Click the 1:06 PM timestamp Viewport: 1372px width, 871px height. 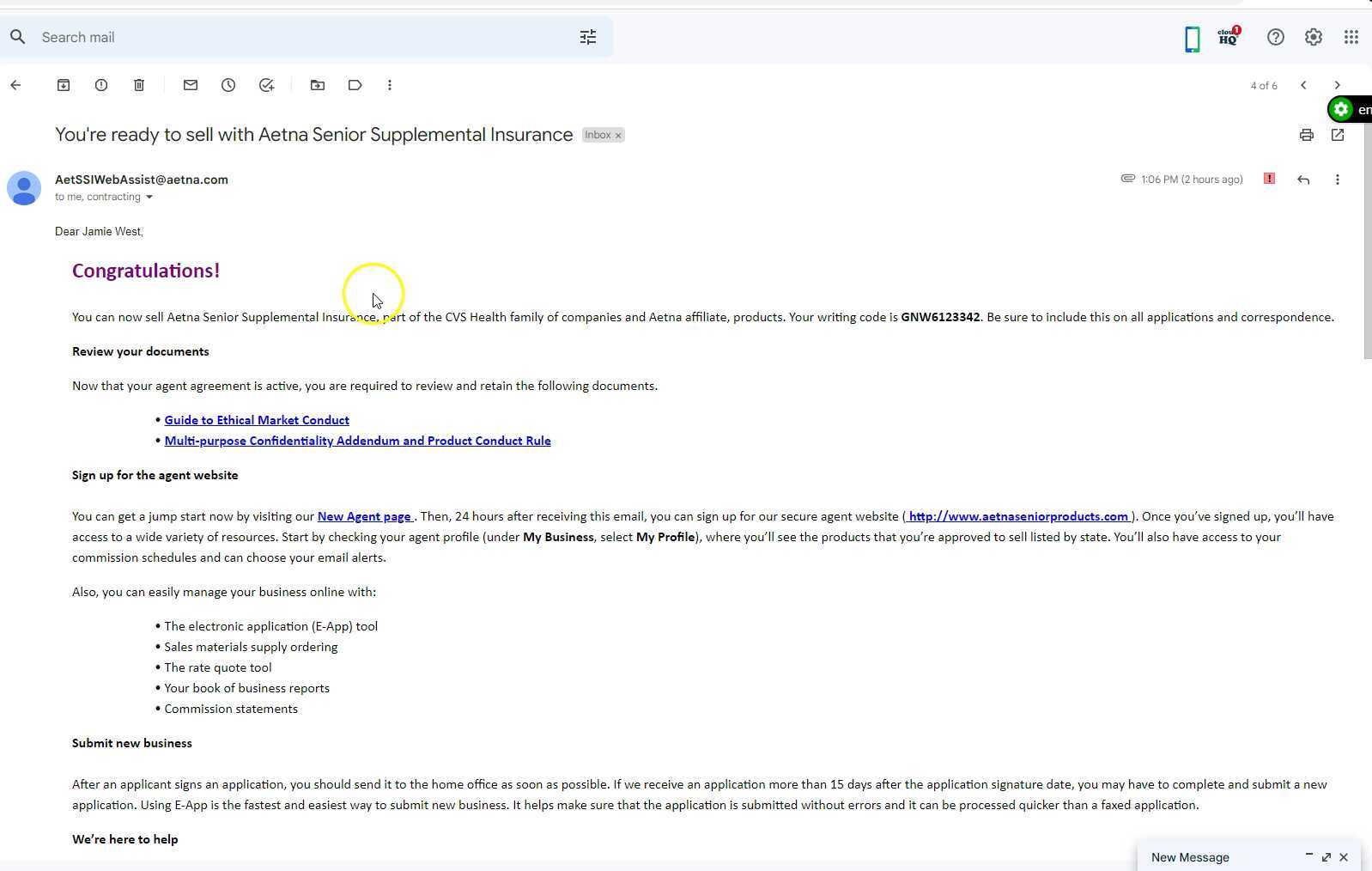(x=1192, y=180)
